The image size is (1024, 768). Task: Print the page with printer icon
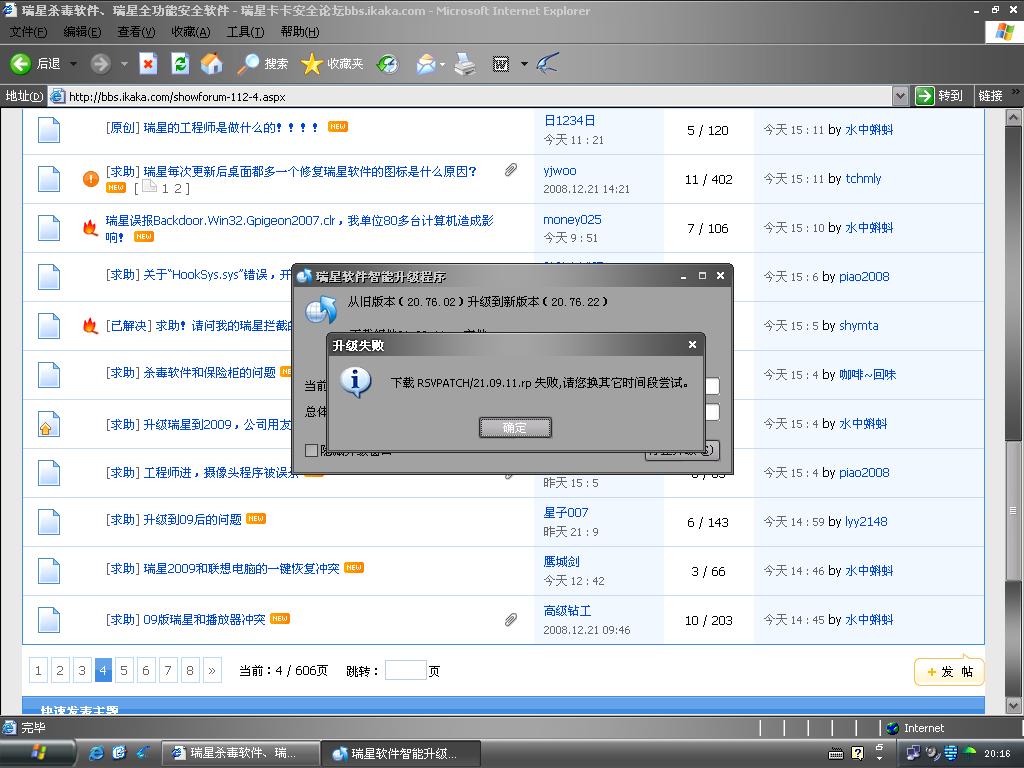(465, 63)
